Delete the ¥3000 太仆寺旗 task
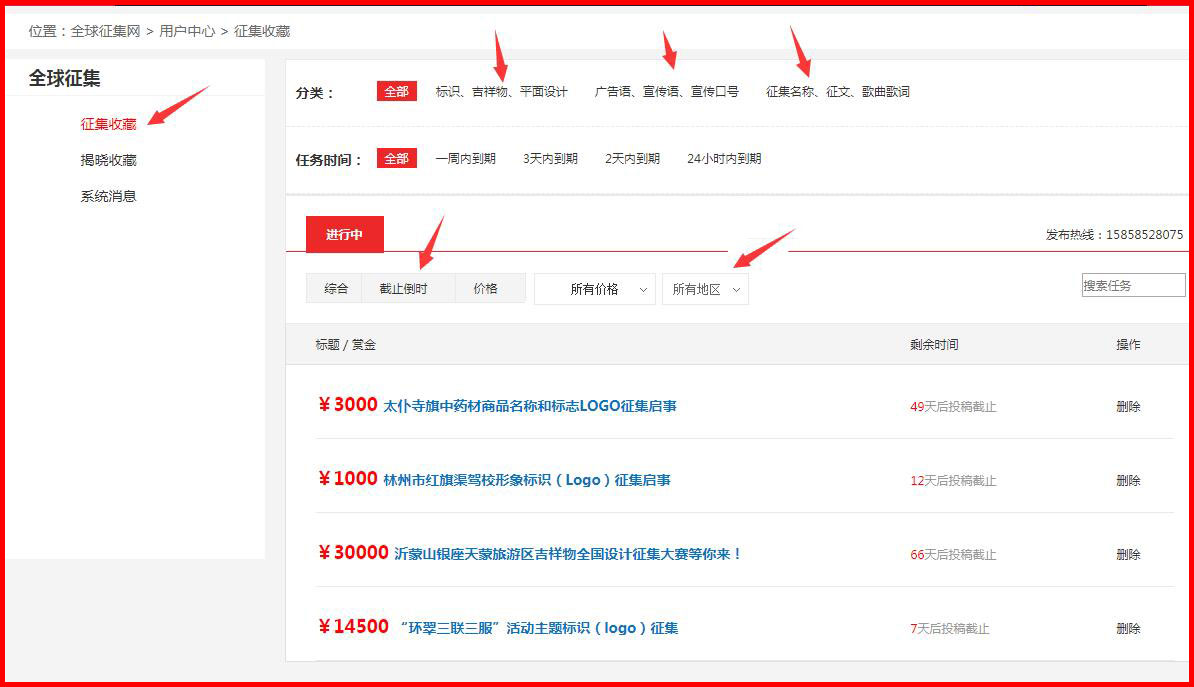This screenshot has width=1194, height=687. coord(1128,407)
